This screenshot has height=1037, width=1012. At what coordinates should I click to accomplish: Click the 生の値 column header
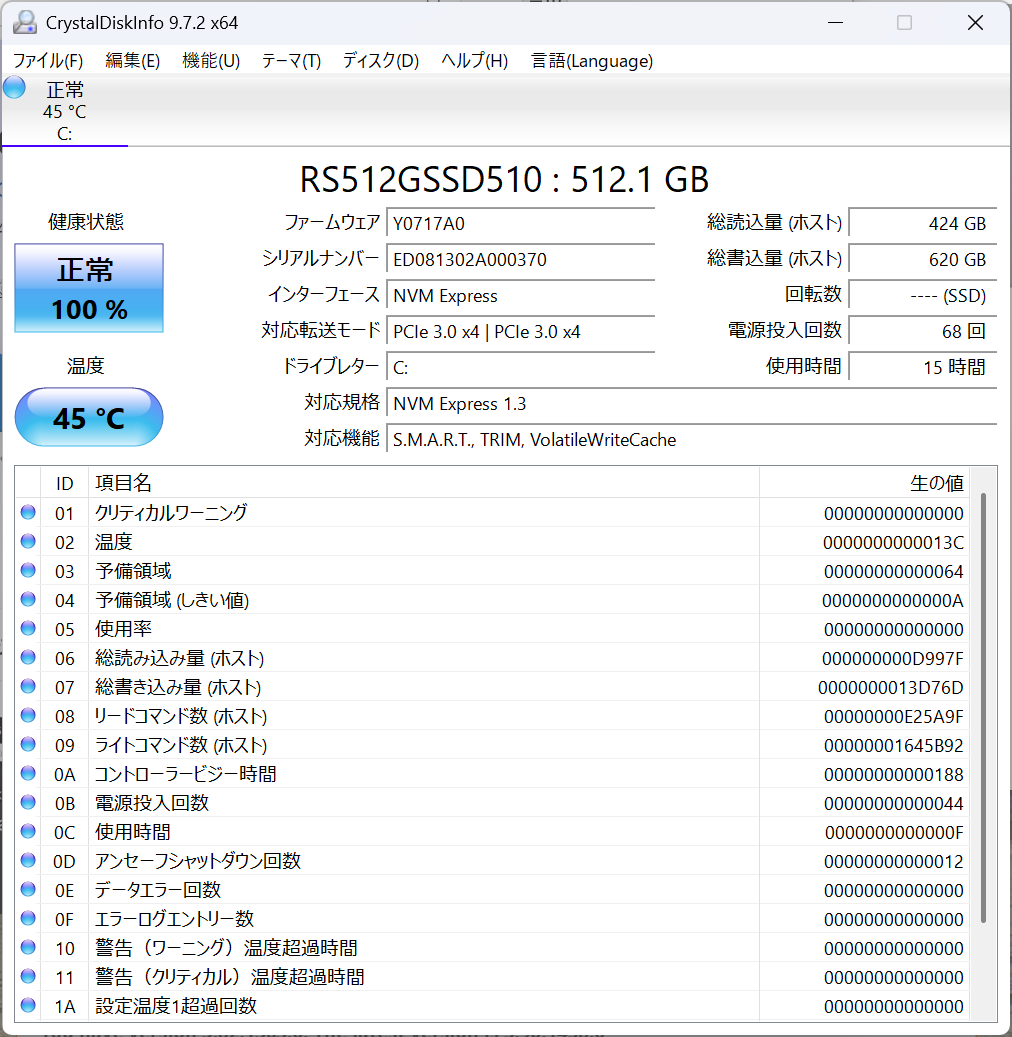click(x=864, y=483)
